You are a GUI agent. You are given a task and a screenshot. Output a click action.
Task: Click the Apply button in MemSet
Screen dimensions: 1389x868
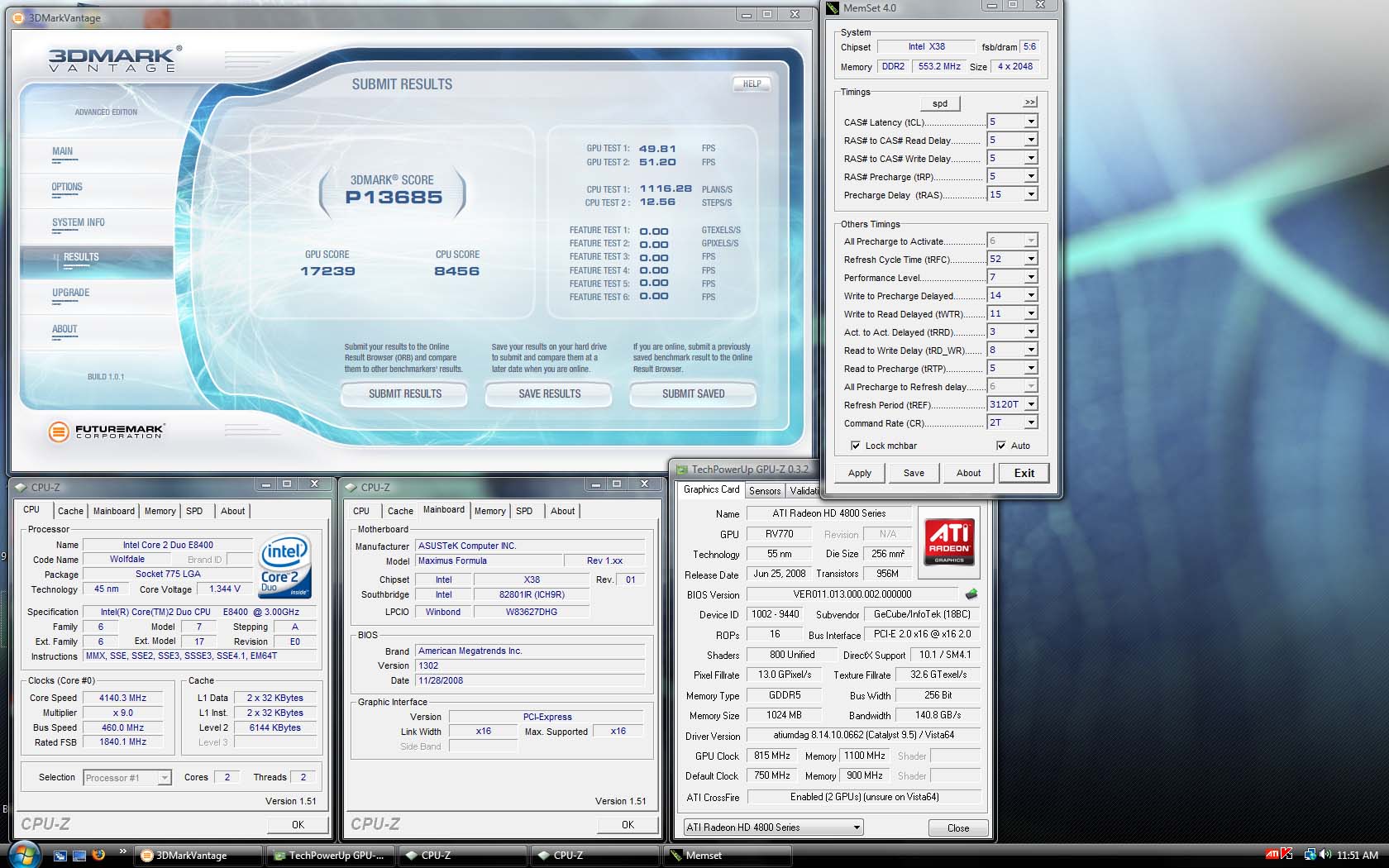coord(860,473)
